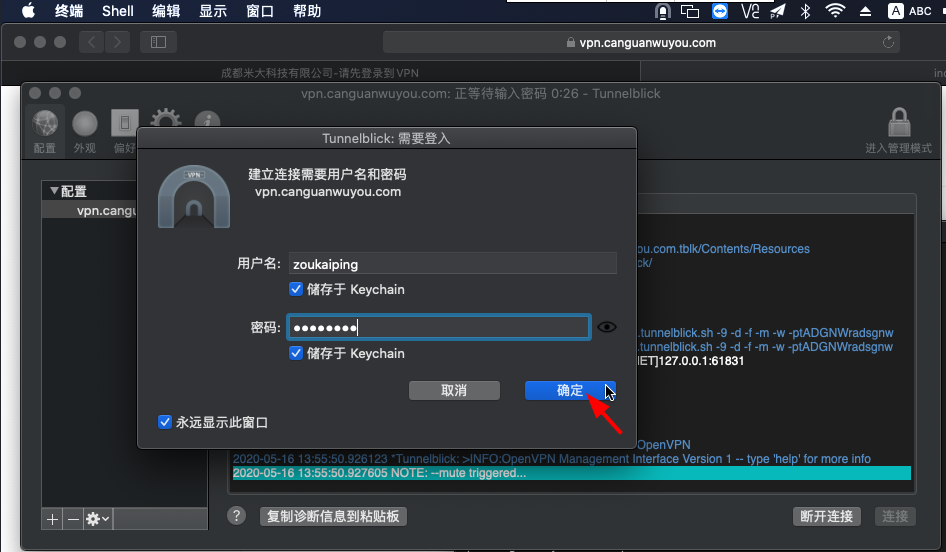Click the 密码 input field
Image resolution: width=946 pixels, height=552 pixels.
(439, 327)
